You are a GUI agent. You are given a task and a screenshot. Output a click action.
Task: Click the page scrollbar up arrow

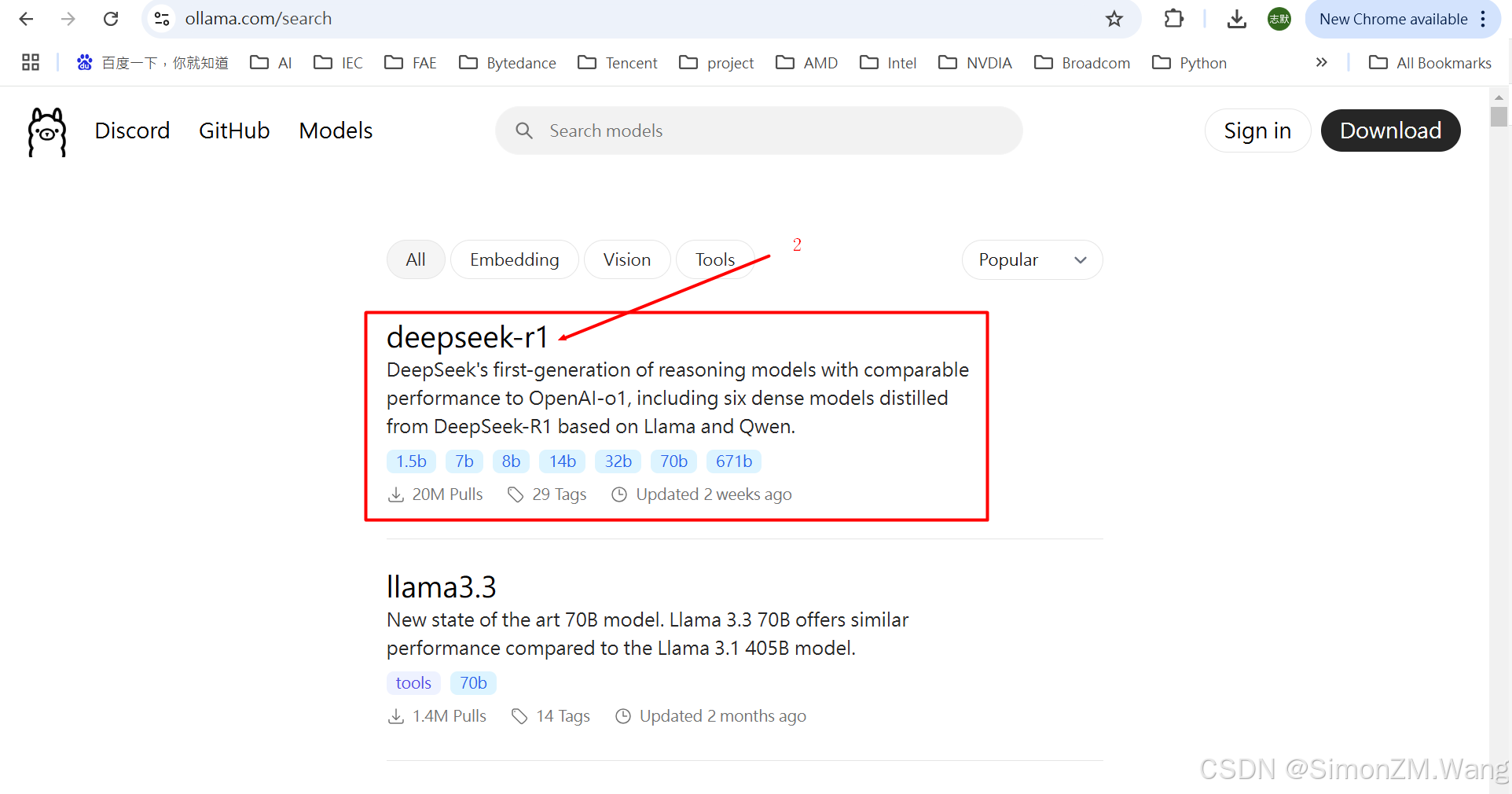coord(1499,97)
